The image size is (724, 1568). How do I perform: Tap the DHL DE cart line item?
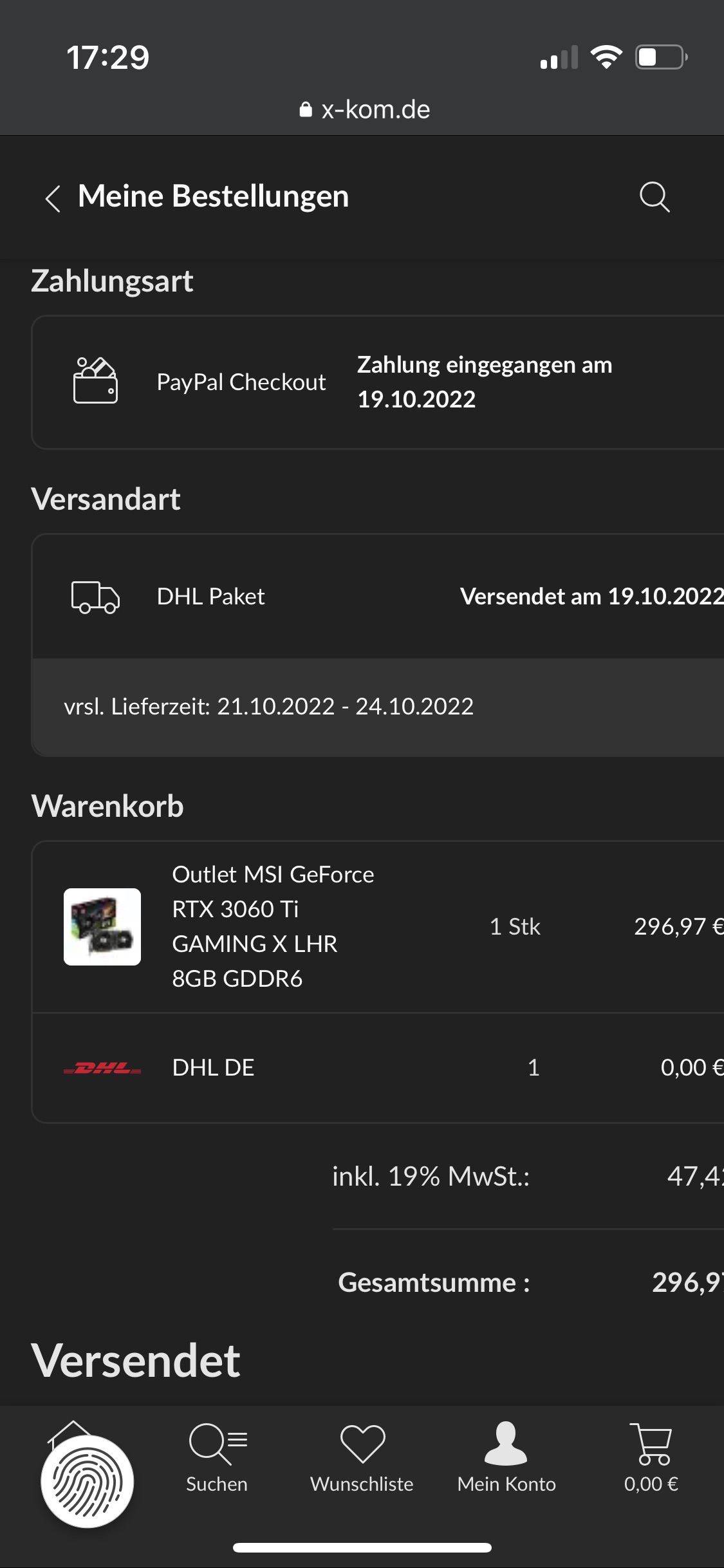coord(378,1068)
